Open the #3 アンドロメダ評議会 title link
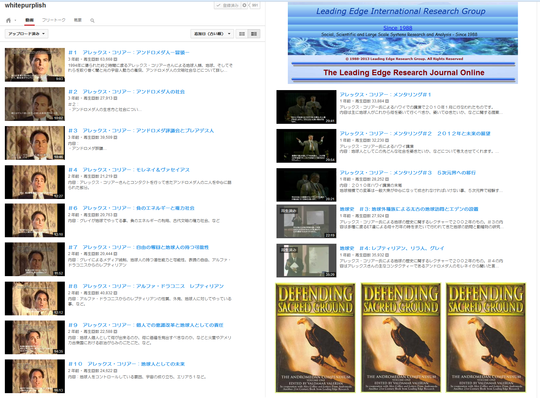This screenshot has height=398, width=540. (x=141, y=130)
